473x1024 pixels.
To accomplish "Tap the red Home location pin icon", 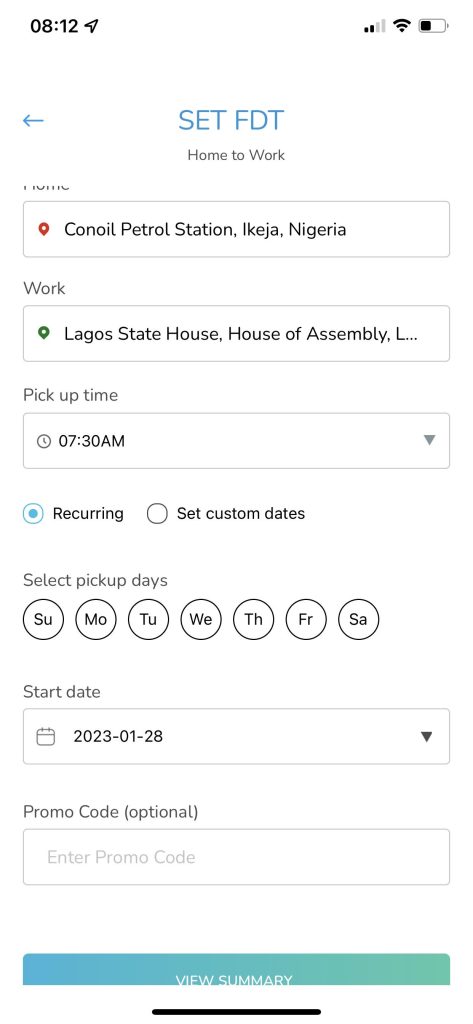I will (x=44, y=229).
